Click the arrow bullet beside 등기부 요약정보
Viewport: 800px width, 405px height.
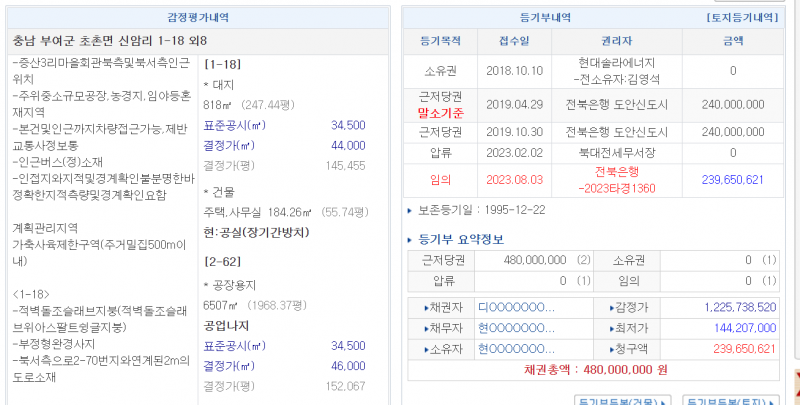tap(411, 239)
